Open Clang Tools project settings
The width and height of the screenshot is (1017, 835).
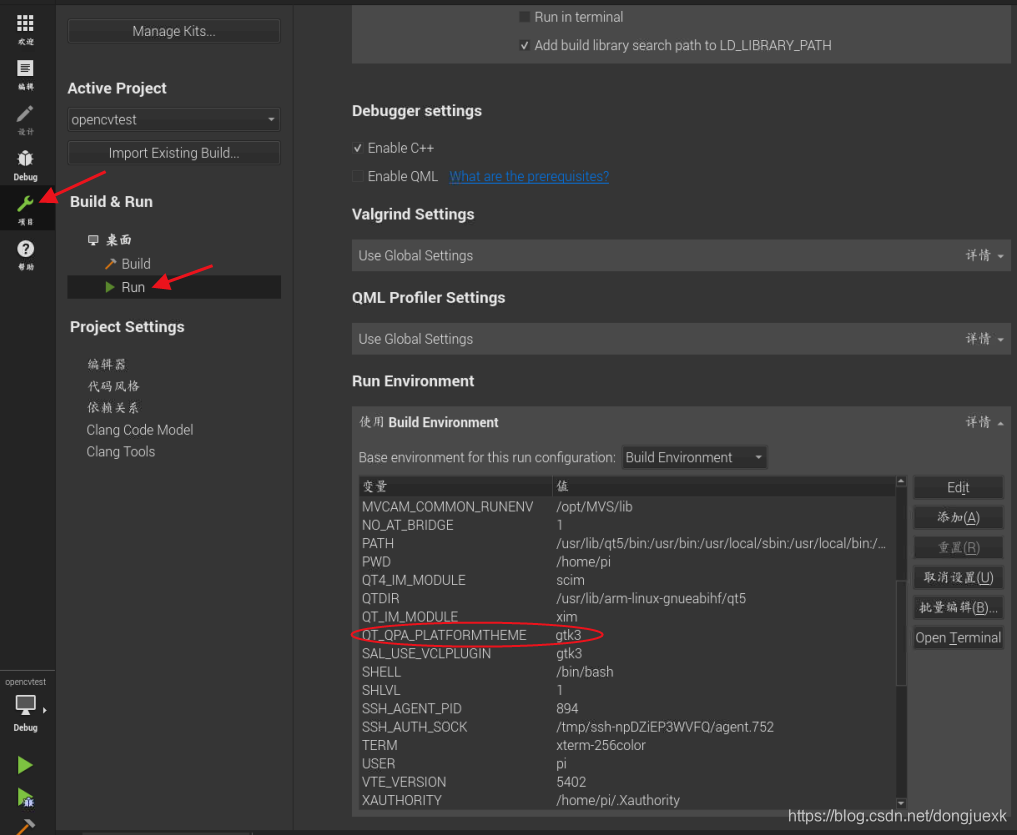120,451
